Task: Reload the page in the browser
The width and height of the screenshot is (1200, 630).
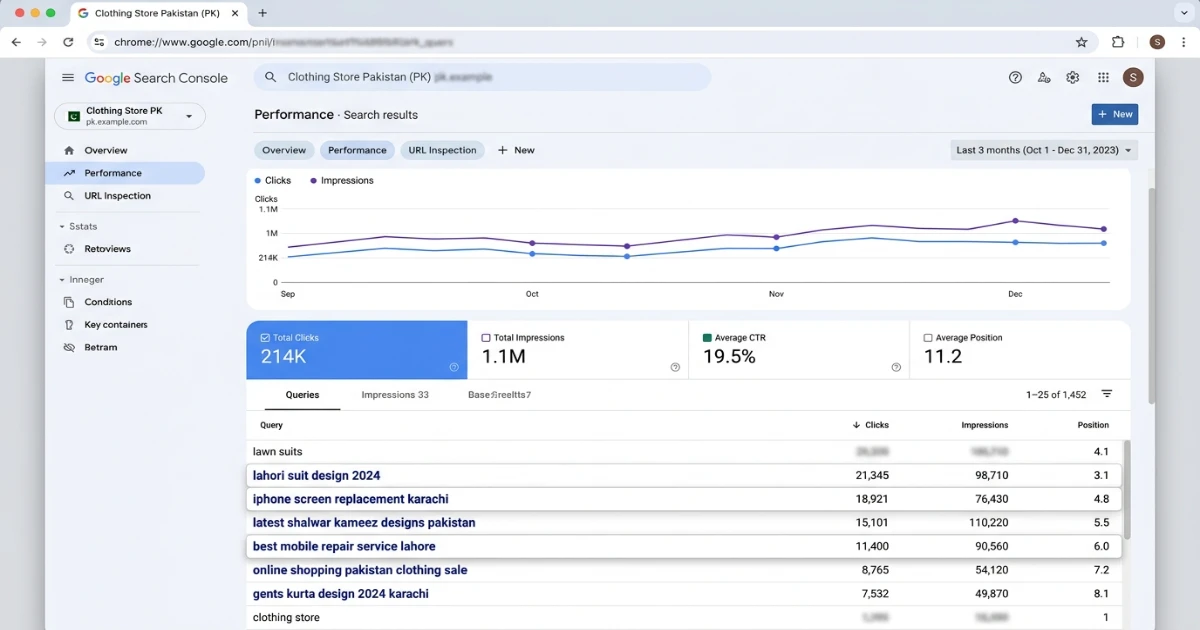Action: (68, 42)
